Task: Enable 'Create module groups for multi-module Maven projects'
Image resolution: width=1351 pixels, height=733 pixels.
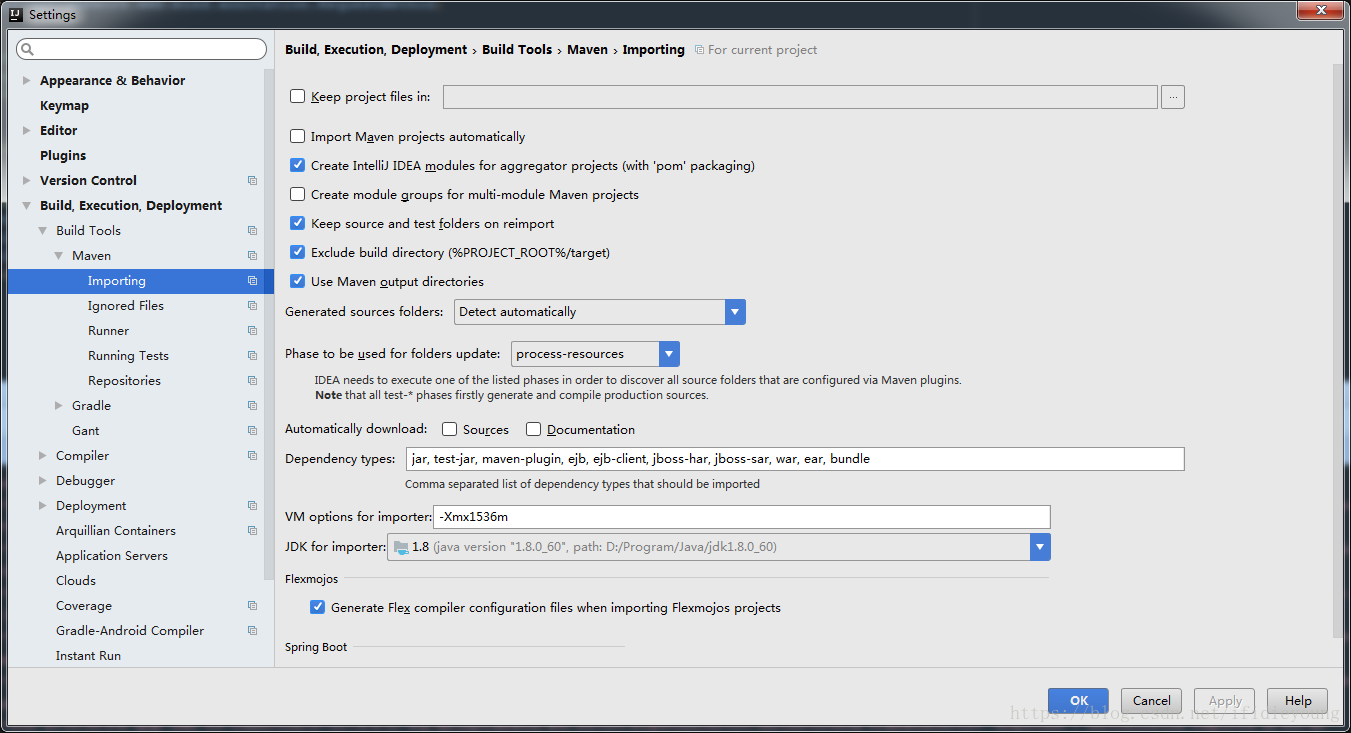Action: coord(297,194)
